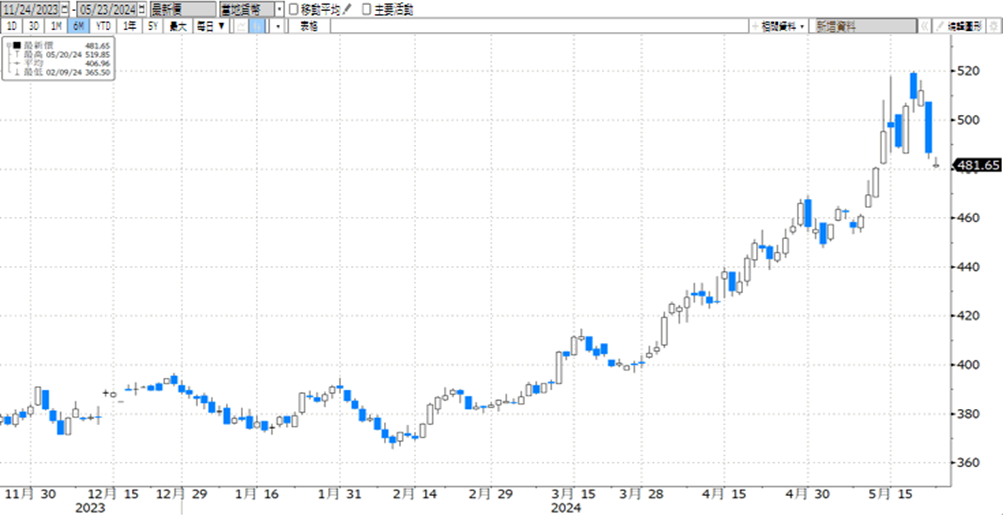Click the 12月 15 x-axis date label

113,495
